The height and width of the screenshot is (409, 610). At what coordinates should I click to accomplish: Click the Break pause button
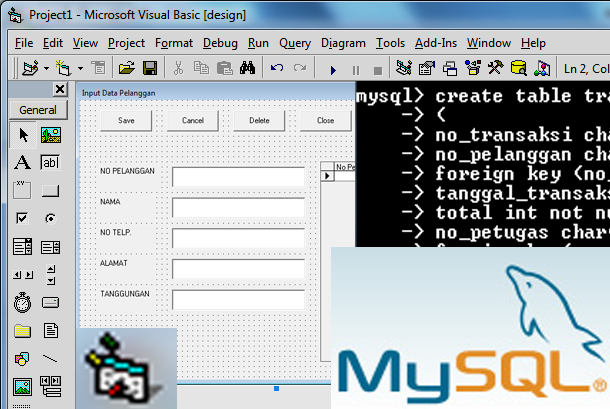point(356,70)
